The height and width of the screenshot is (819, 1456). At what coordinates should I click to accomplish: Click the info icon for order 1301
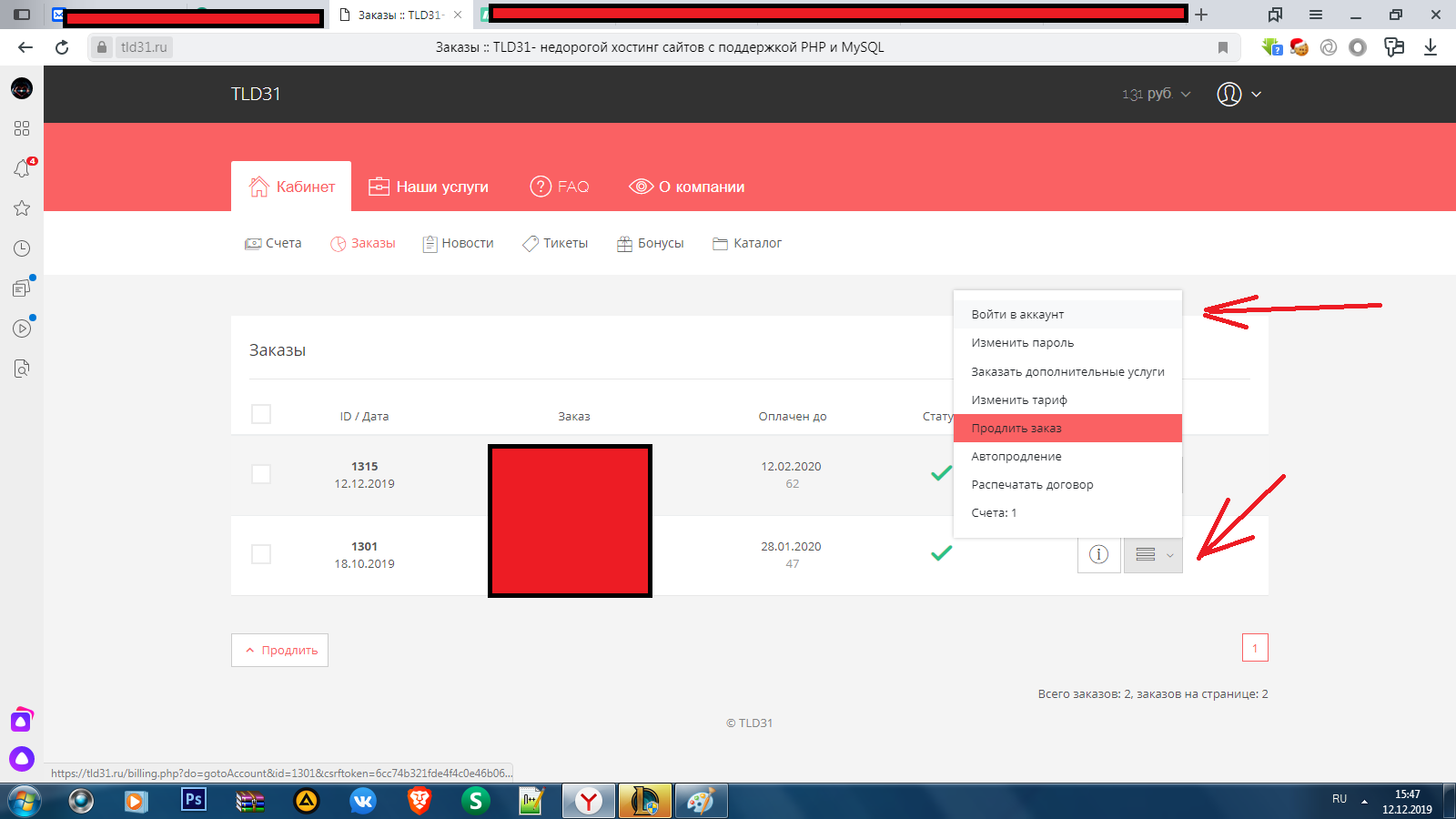[1098, 554]
